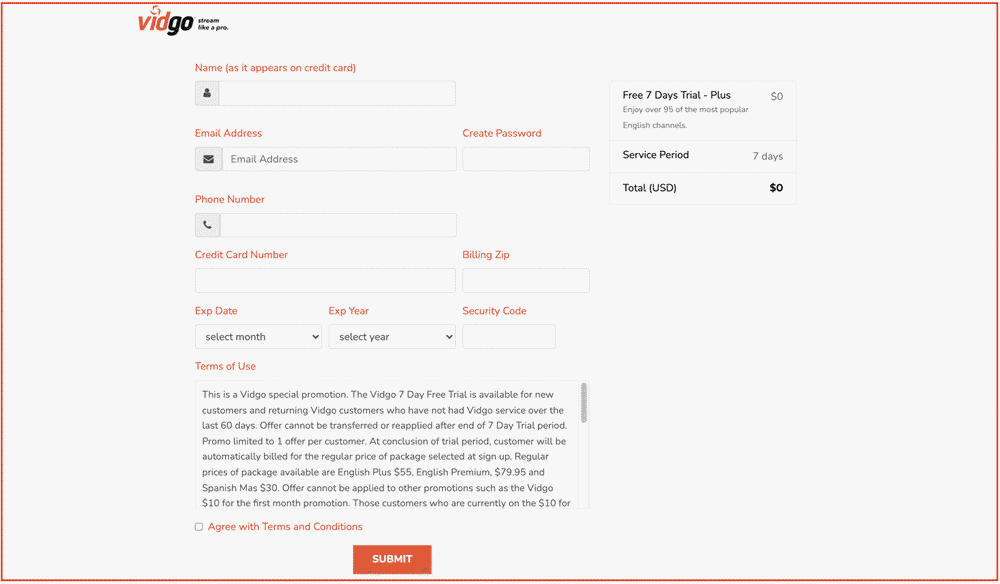Check Agree with Terms and Conditions box
The width and height of the screenshot is (1000, 584).
pyautogui.click(x=199, y=527)
